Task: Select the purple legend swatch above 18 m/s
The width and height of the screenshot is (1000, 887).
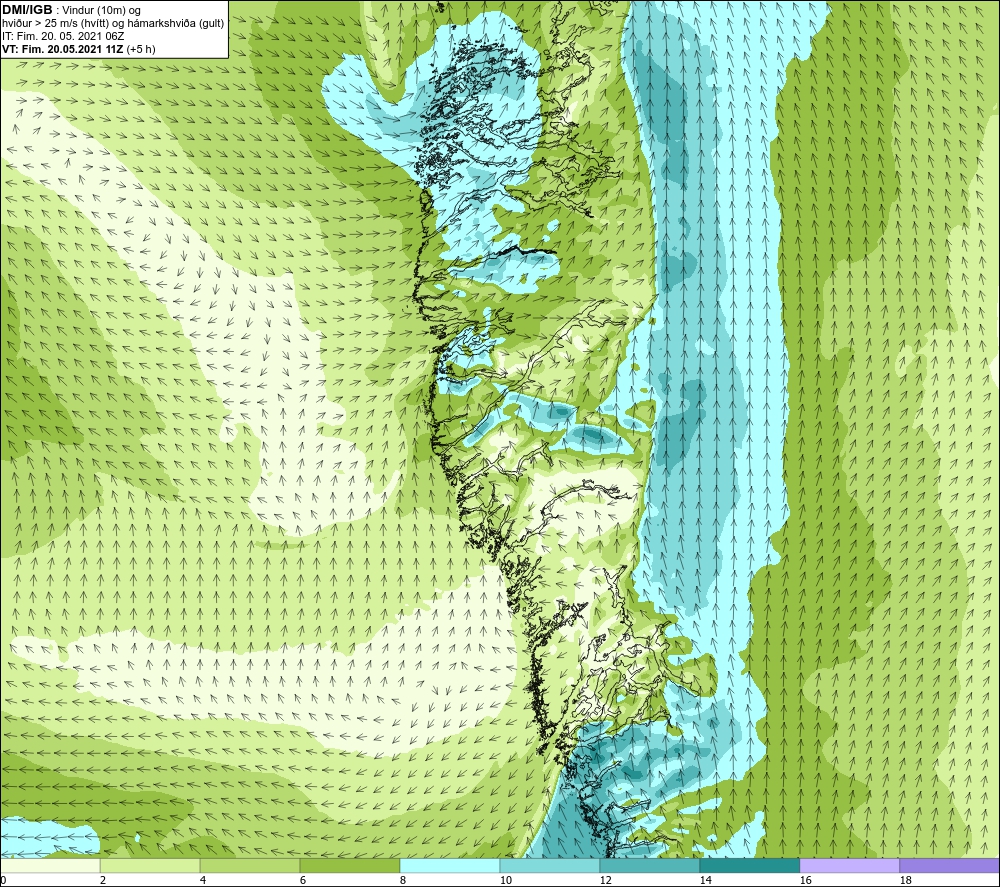Action: (x=950, y=865)
